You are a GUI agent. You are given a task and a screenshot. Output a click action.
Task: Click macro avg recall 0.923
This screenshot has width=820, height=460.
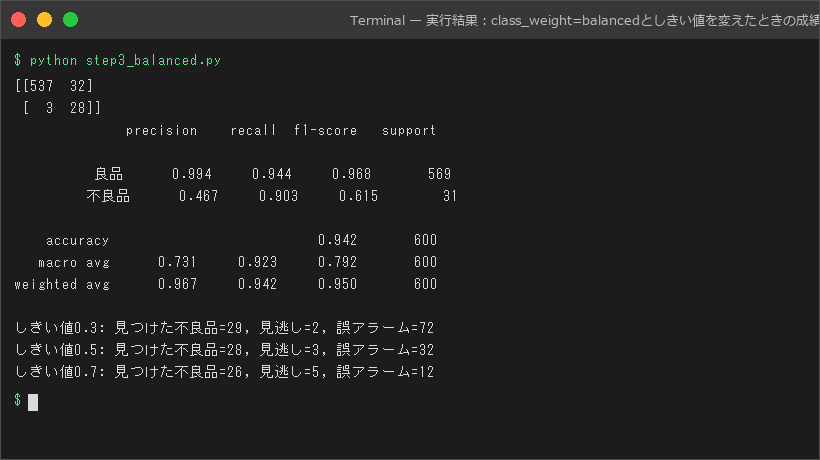tap(257, 262)
